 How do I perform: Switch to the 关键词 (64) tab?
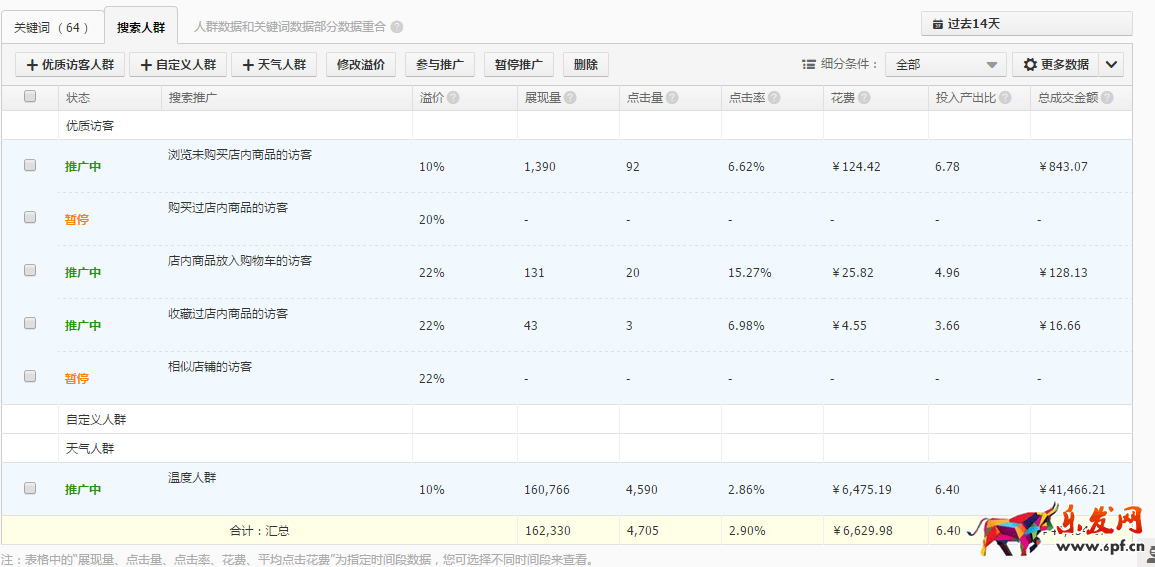tap(52, 27)
